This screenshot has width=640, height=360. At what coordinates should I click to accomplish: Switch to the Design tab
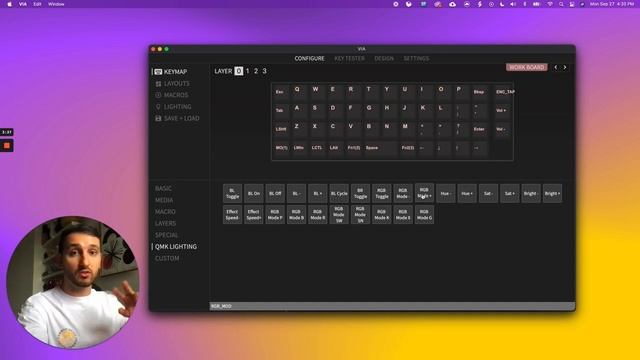click(384, 58)
